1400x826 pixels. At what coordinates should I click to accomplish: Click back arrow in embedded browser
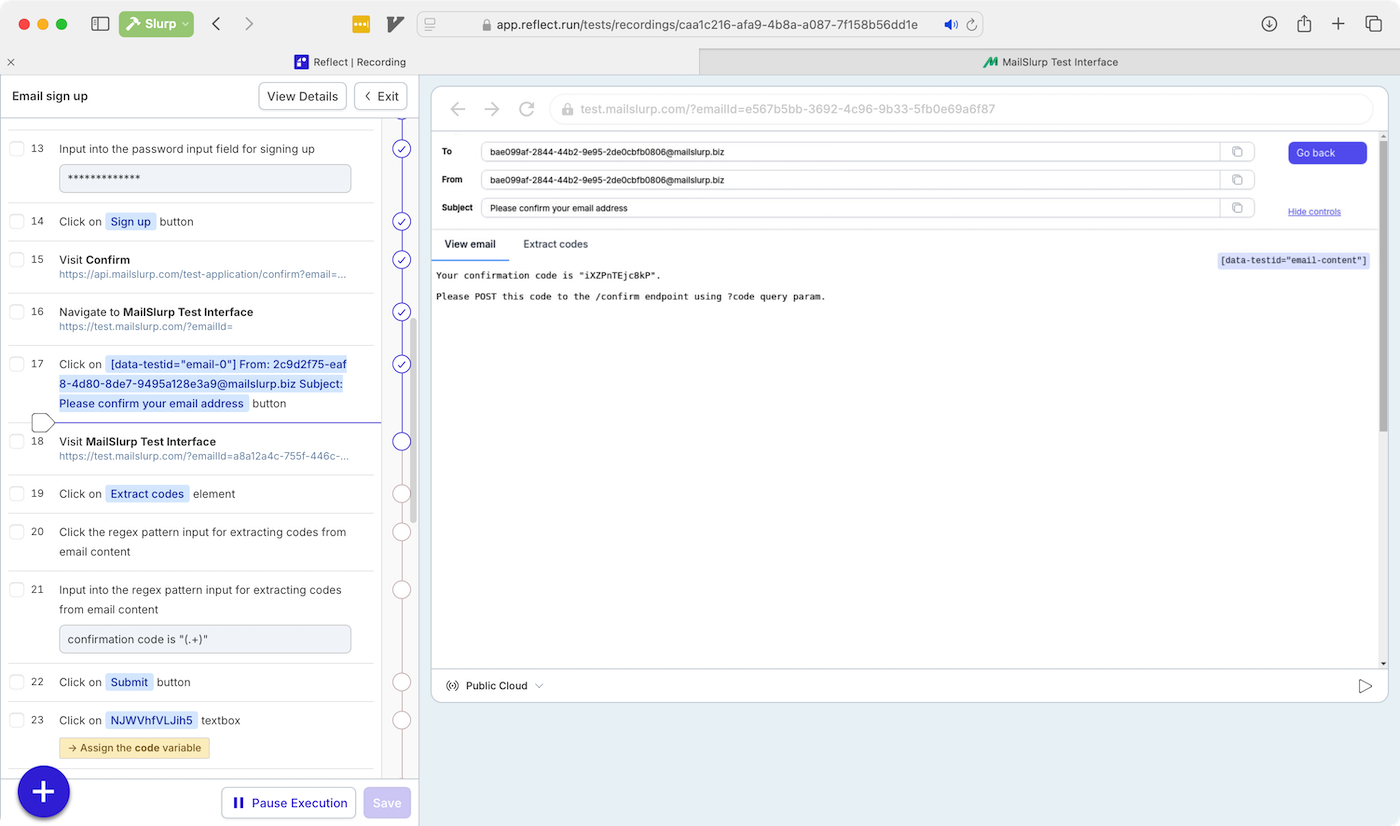[458, 109]
